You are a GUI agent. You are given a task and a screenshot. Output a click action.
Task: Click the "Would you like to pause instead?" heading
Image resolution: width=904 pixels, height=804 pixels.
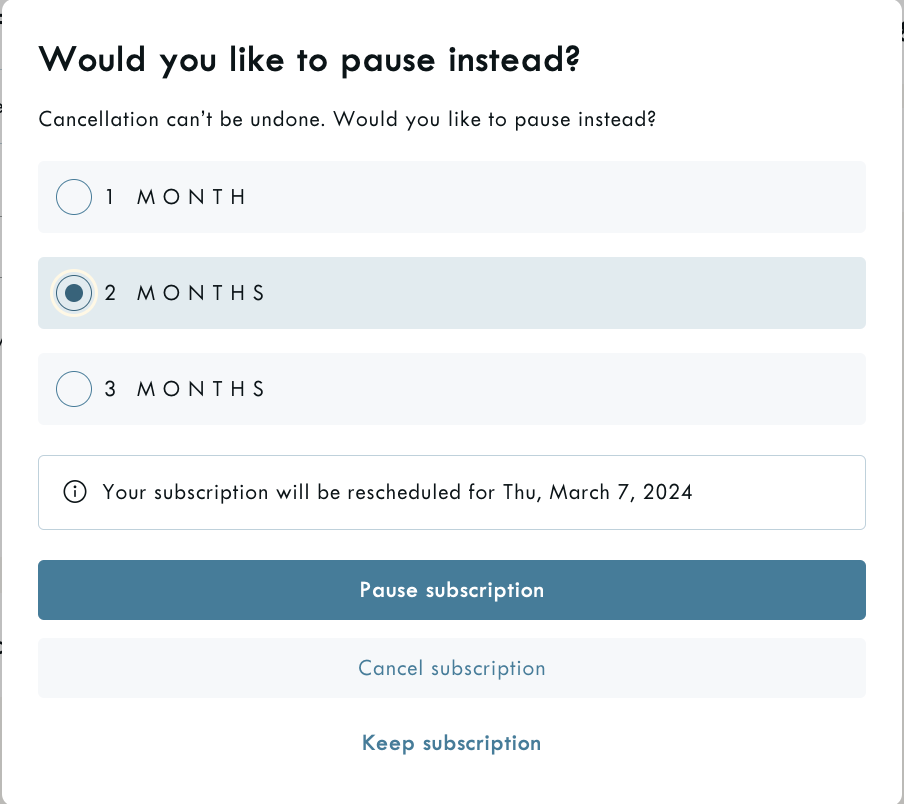(309, 60)
